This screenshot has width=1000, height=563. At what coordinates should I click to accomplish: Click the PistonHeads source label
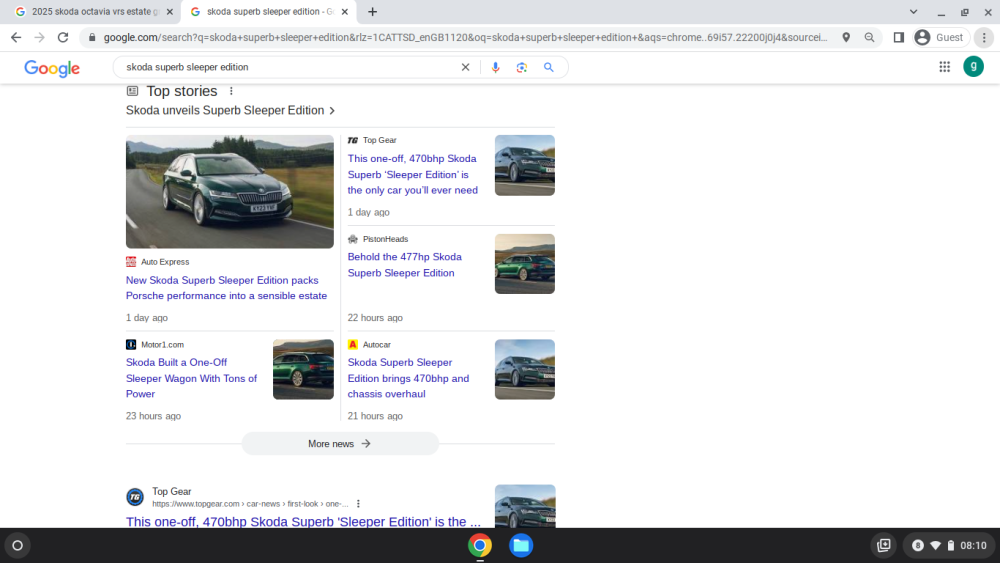(x=385, y=239)
